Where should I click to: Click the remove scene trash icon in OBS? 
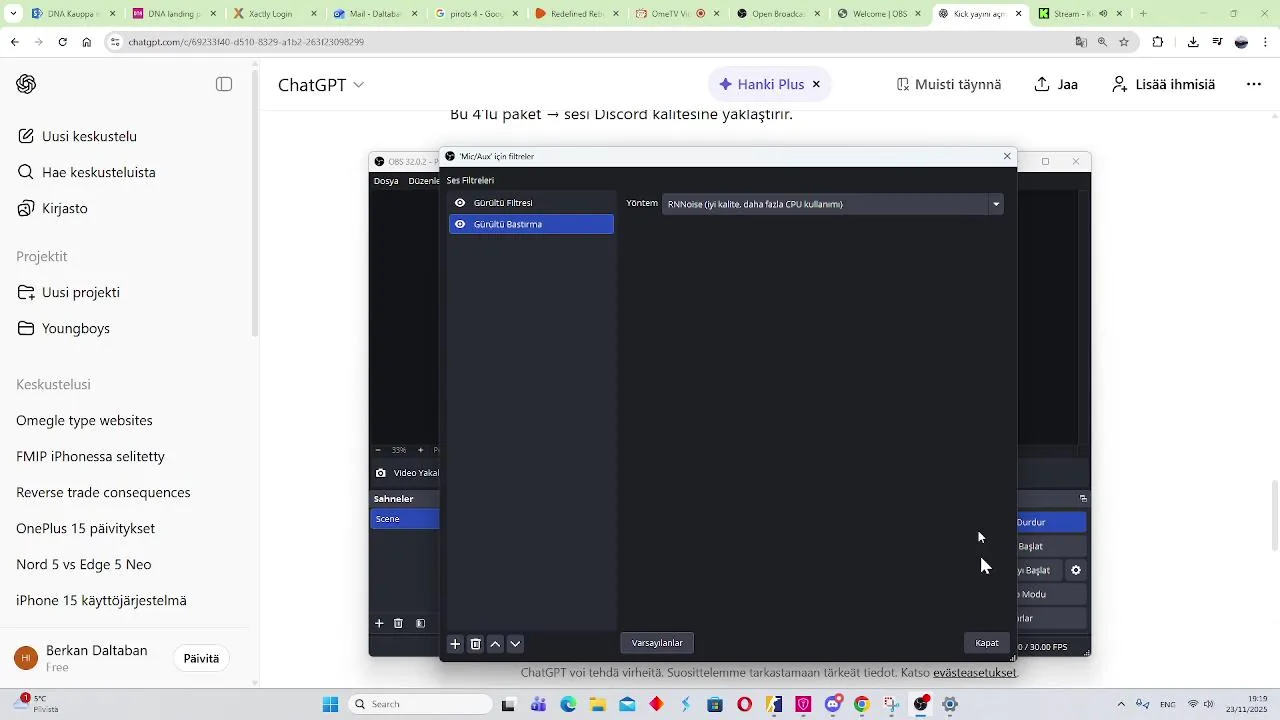click(x=398, y=623)
